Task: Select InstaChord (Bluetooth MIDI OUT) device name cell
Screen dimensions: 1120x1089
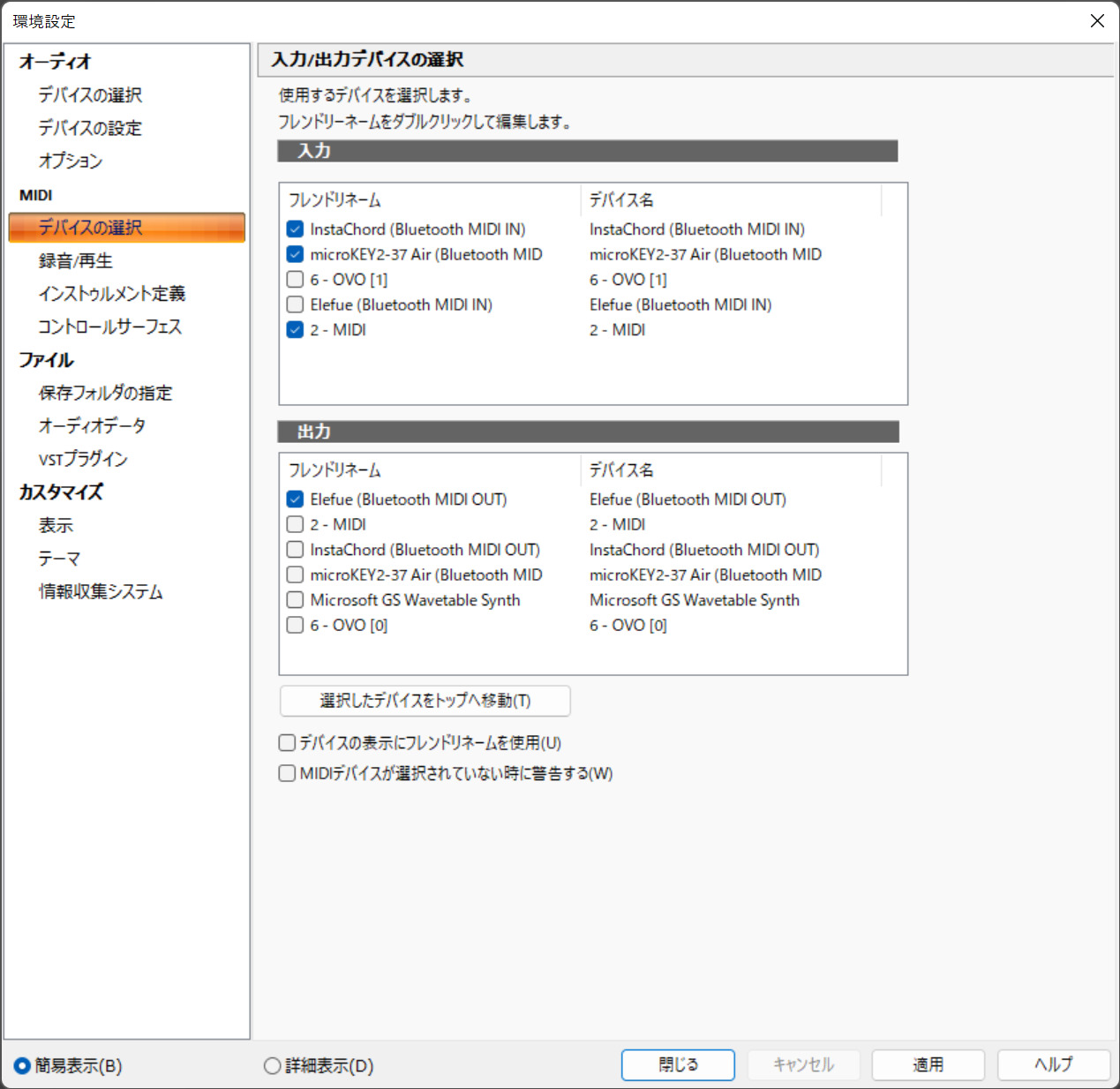Action: [704, 550]
